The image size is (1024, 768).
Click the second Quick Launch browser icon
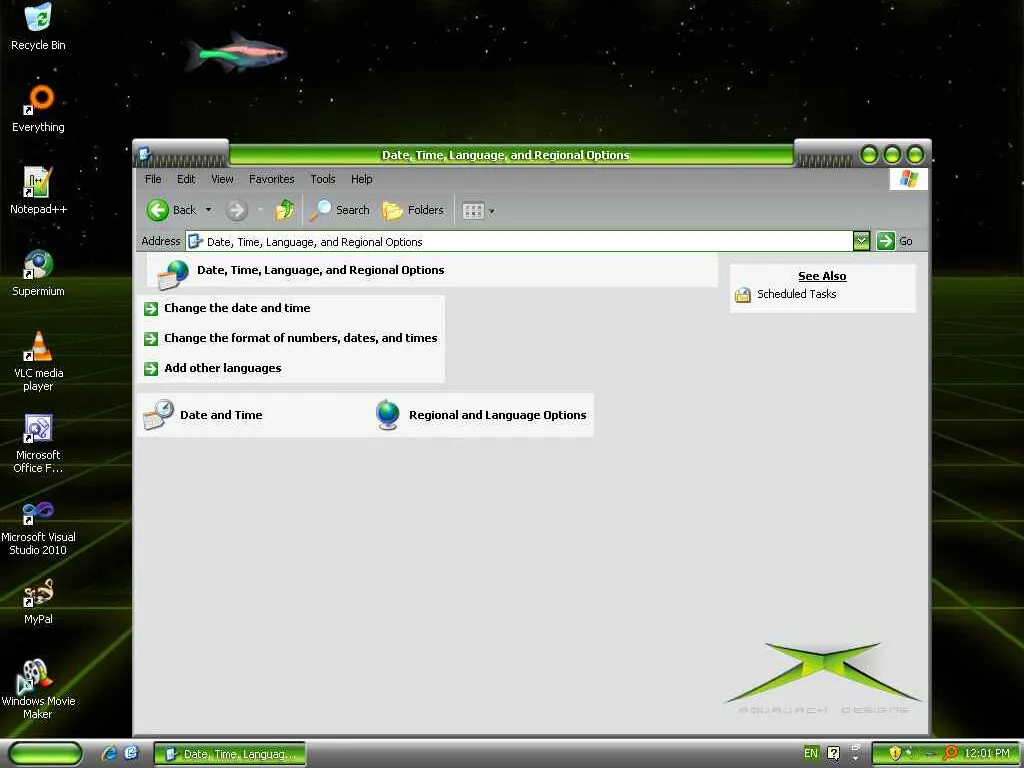coord(131,753)
